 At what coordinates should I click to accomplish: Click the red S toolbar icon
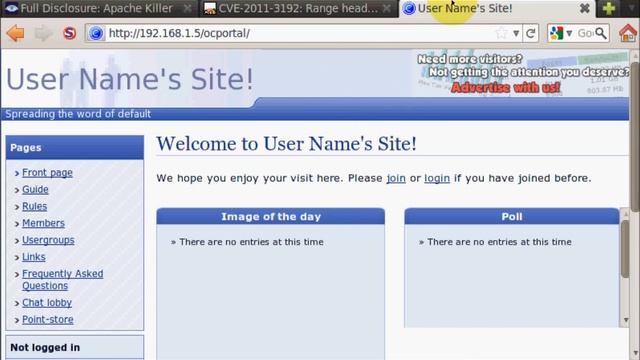(70, 33)
